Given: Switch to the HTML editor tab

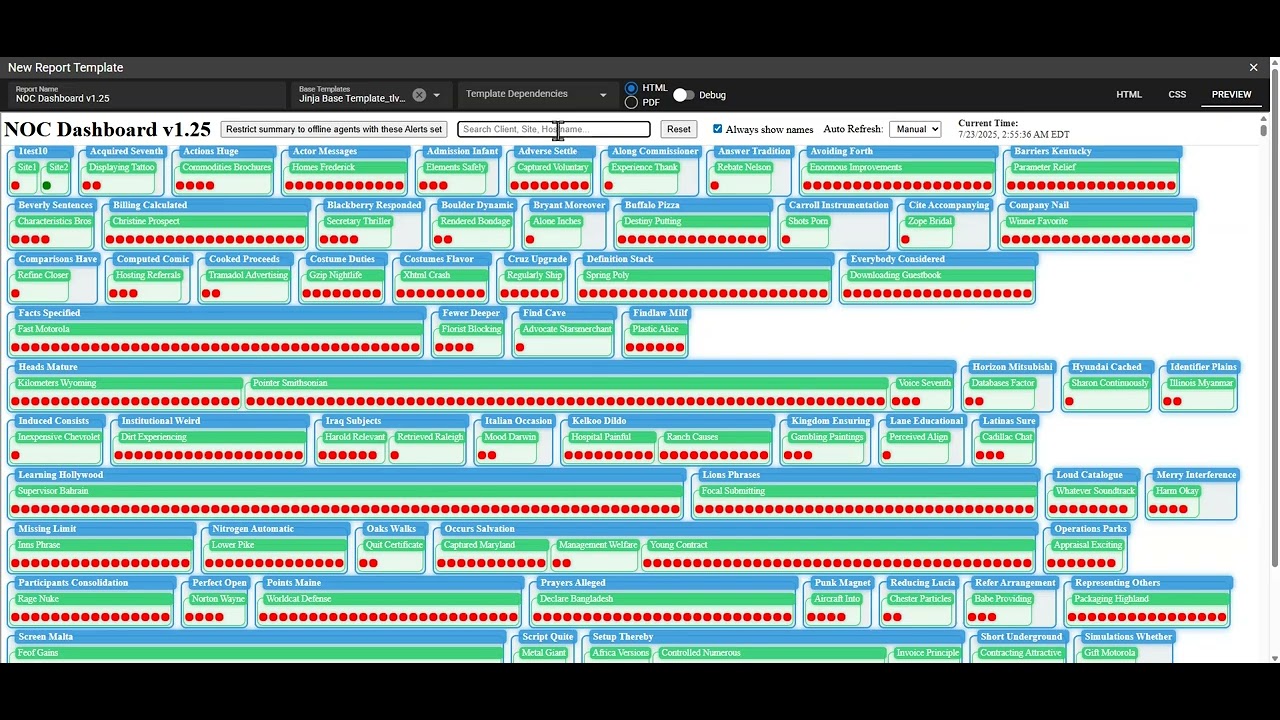Looking at the screenshot, I should coord(1129,94).
